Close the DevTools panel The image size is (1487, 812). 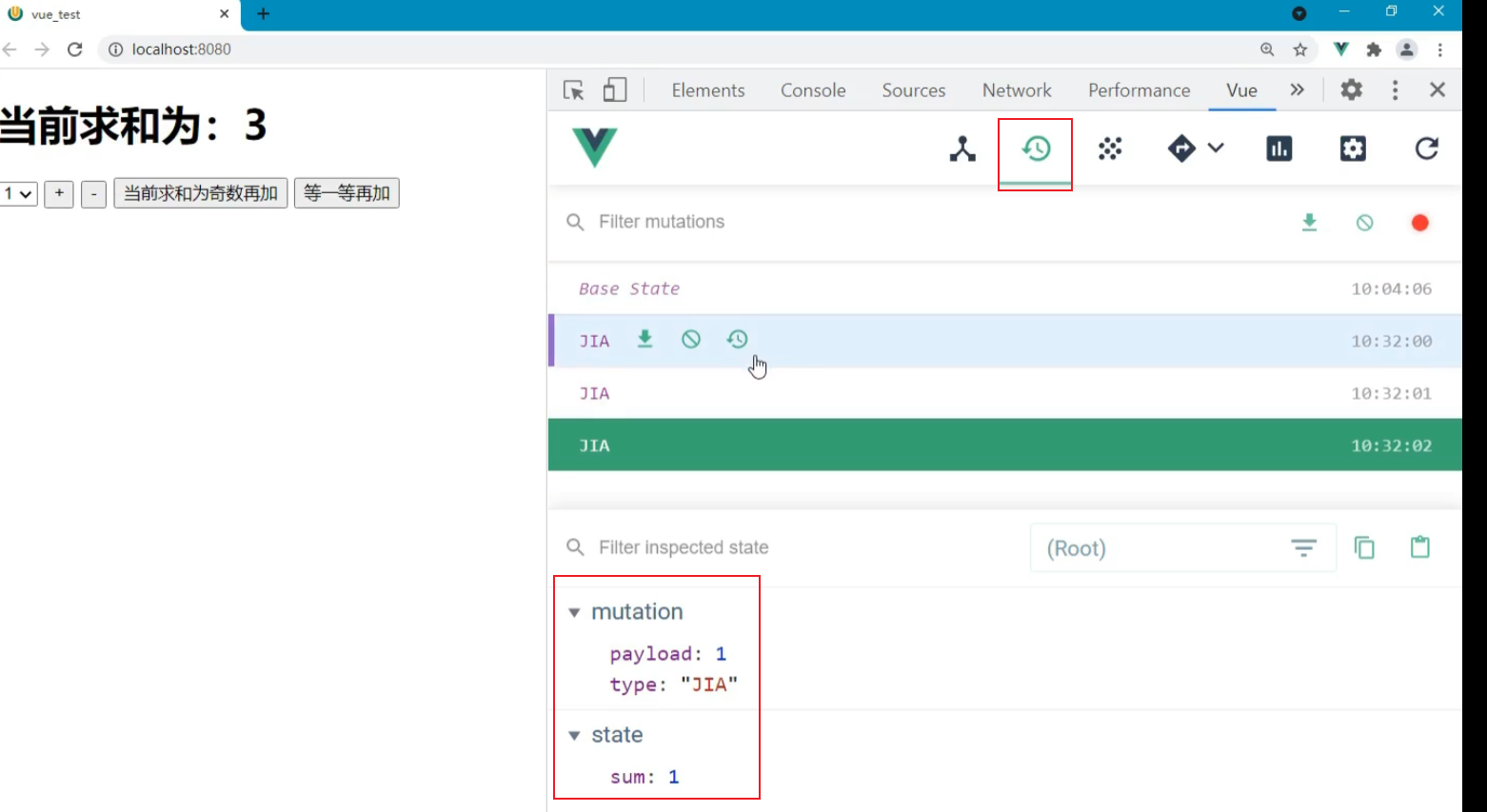click(x=1437, y=89)
